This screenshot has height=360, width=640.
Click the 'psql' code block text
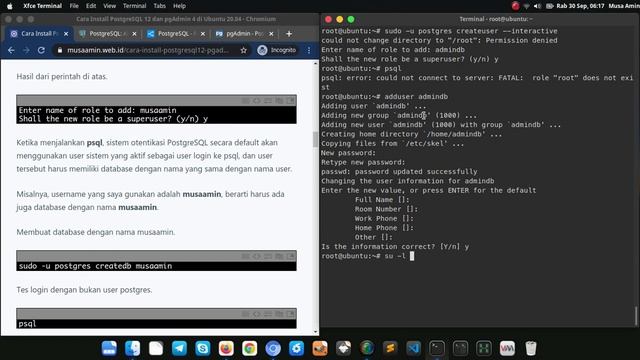(27, 324)
